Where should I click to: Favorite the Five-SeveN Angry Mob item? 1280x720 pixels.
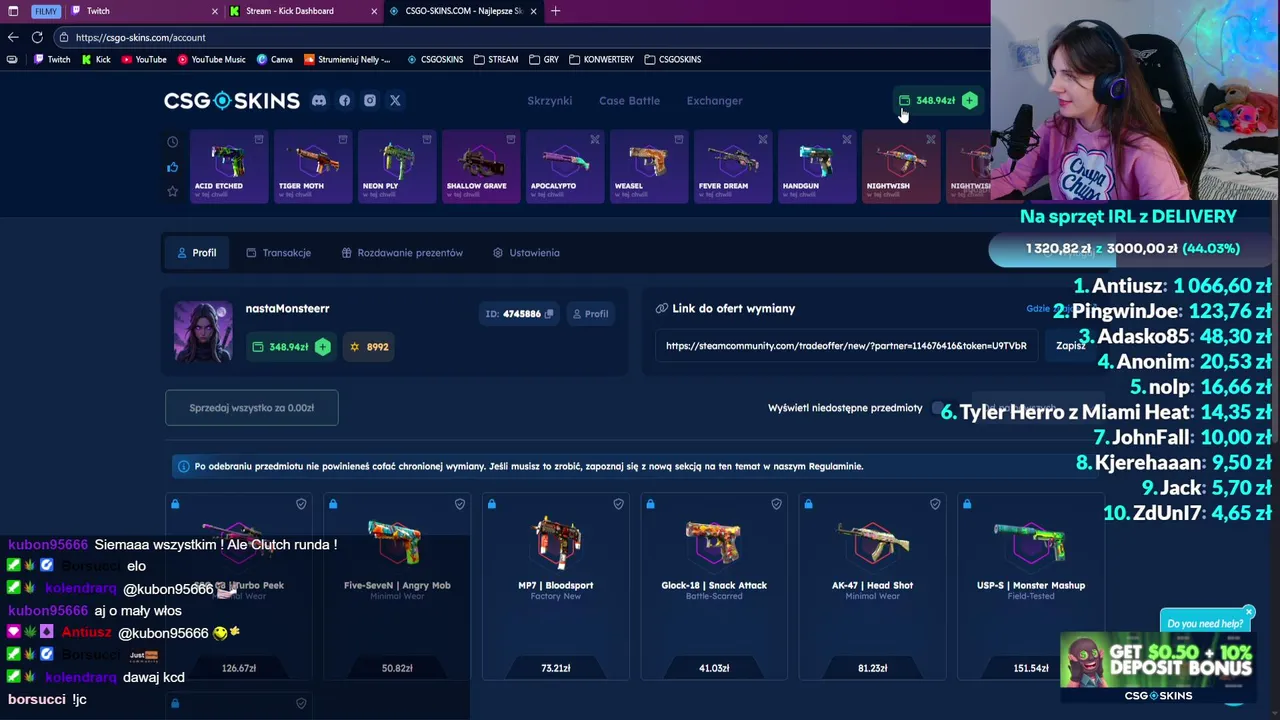(460, 504)
